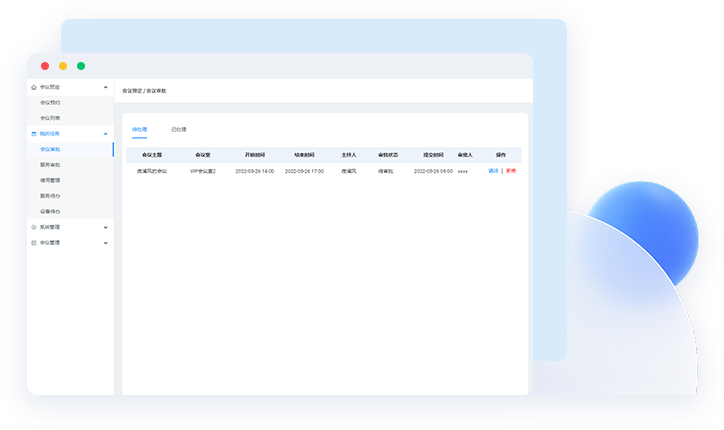This screenshot has width=724, height=430.
Task: Click the approver cell xxxx
Action: click(463, 171)
